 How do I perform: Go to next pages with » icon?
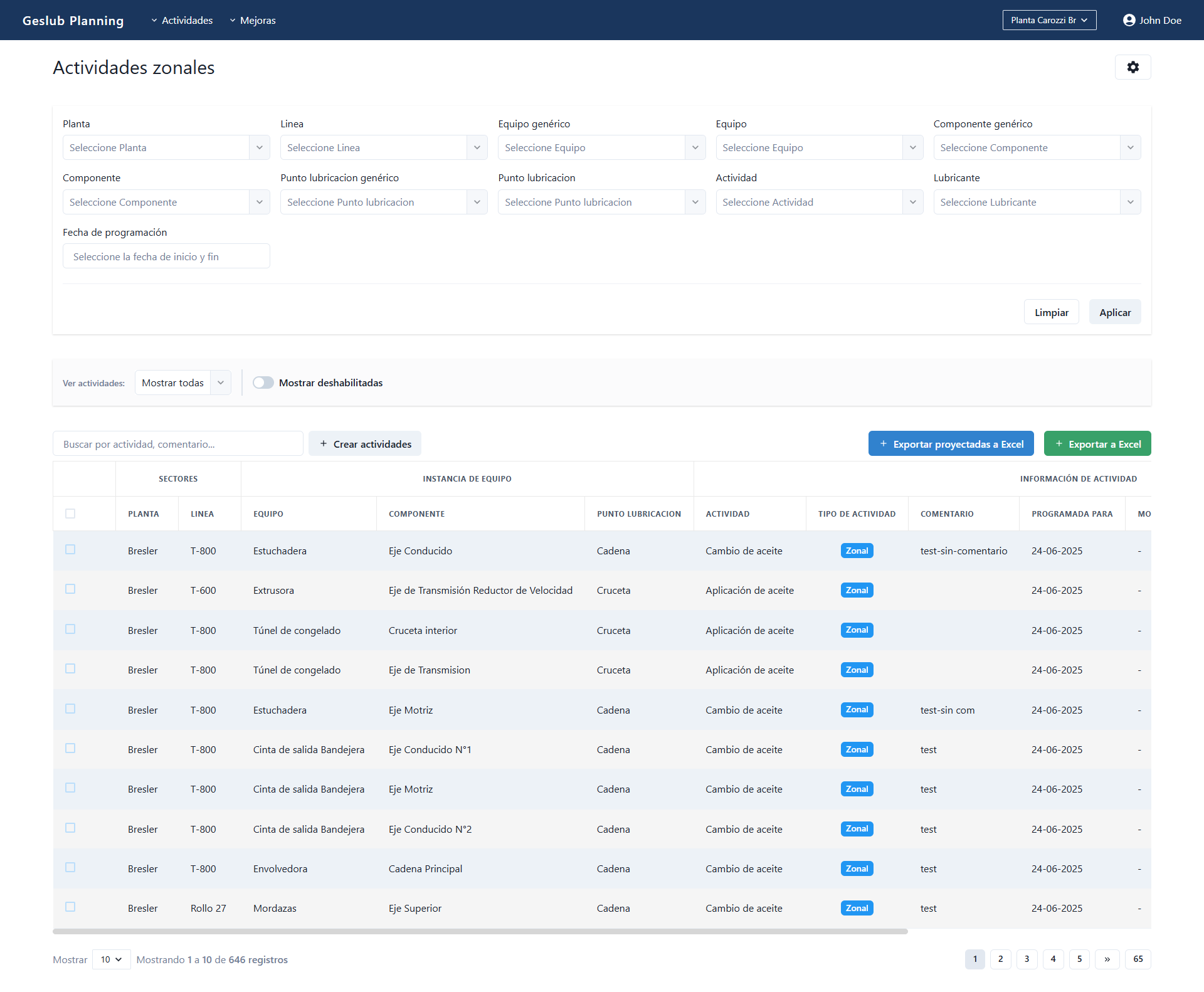click(1107, 959)
